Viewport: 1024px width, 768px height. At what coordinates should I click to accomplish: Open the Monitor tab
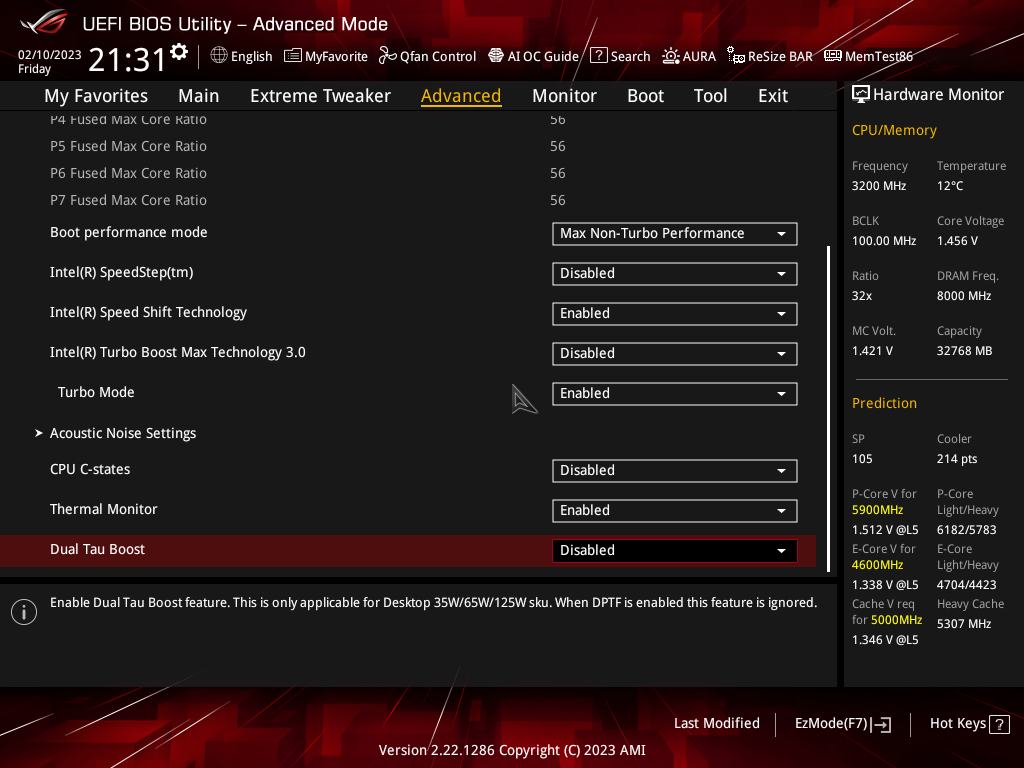click(564, 95)
